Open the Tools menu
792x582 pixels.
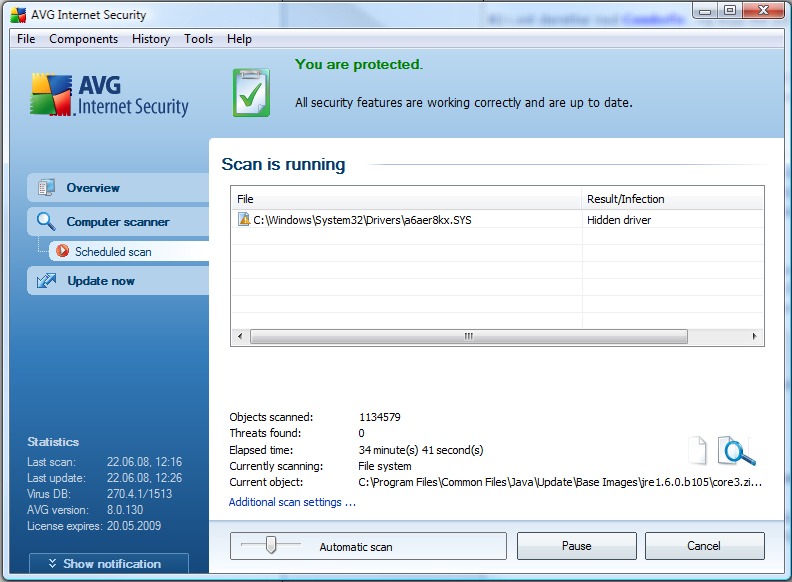pyautogui.click(x=198, y=39)
